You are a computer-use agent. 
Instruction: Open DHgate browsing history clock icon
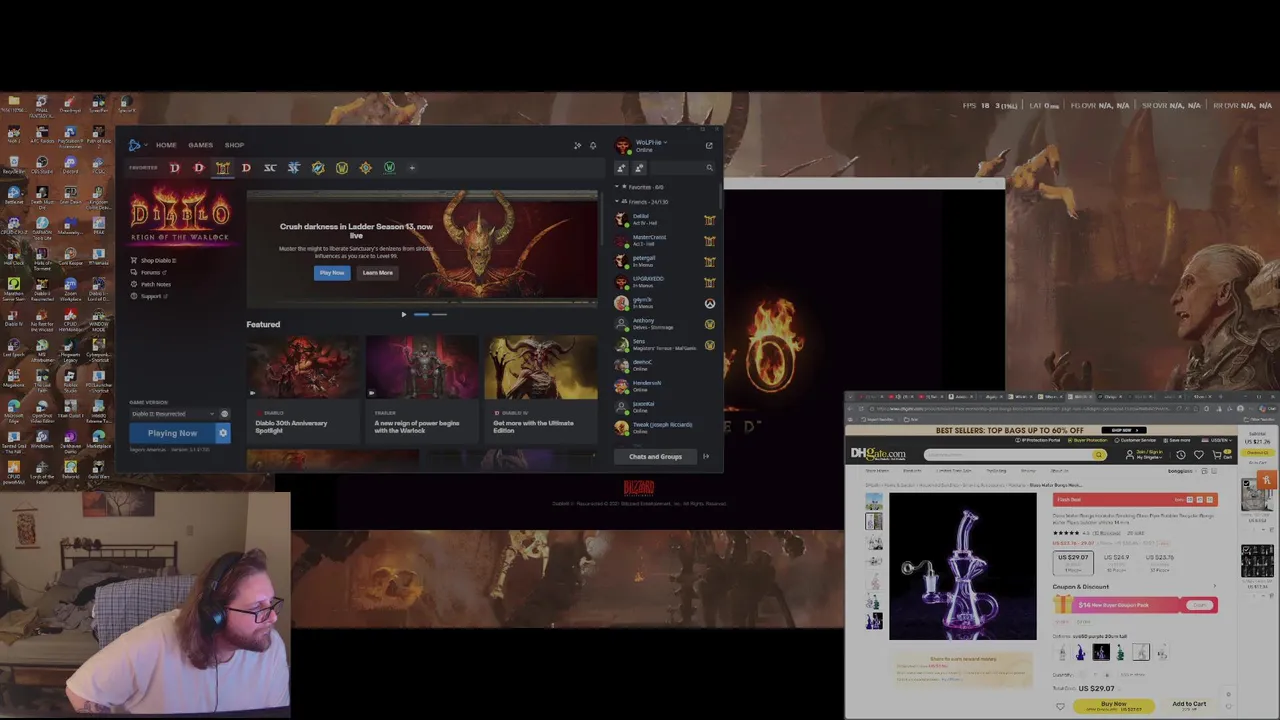click(x=1181, y=455)
